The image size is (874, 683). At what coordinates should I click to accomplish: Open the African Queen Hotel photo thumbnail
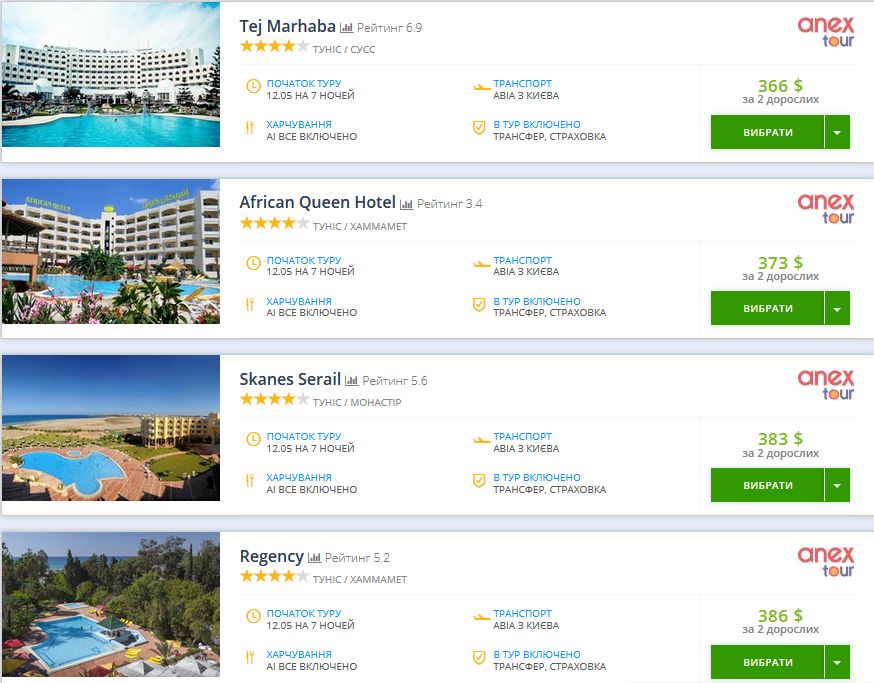tap(111, 252)
